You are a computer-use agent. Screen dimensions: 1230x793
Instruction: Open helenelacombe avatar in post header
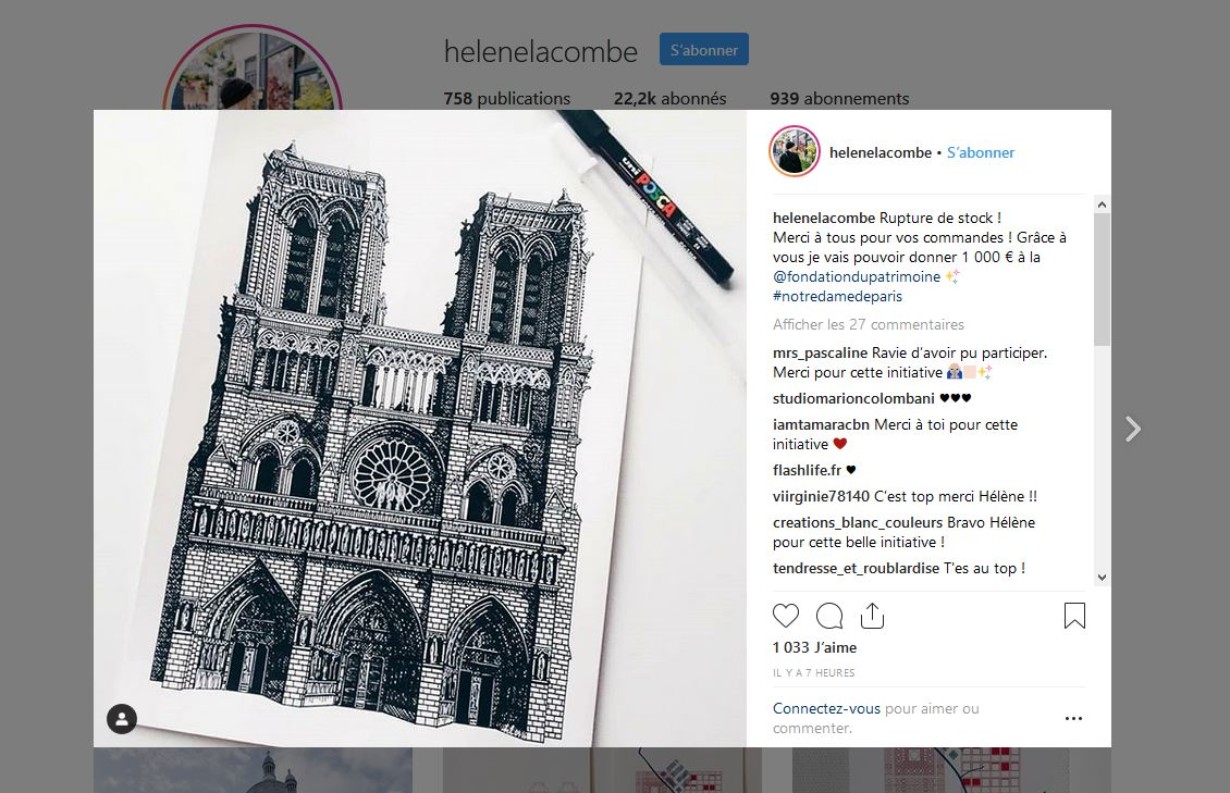pos(794,152)
